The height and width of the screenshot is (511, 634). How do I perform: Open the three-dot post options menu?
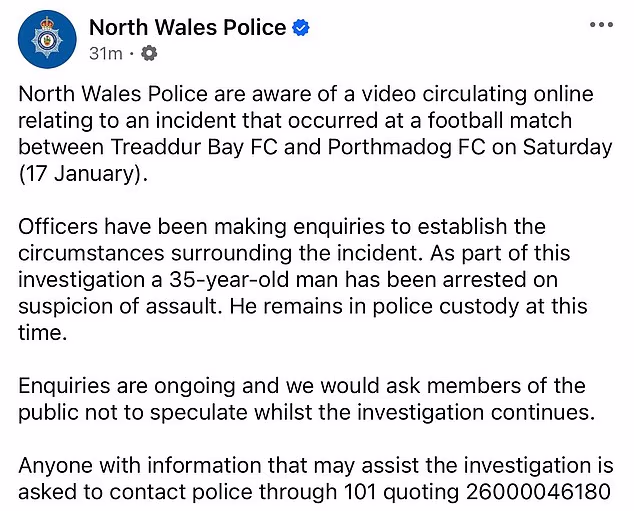603,24
